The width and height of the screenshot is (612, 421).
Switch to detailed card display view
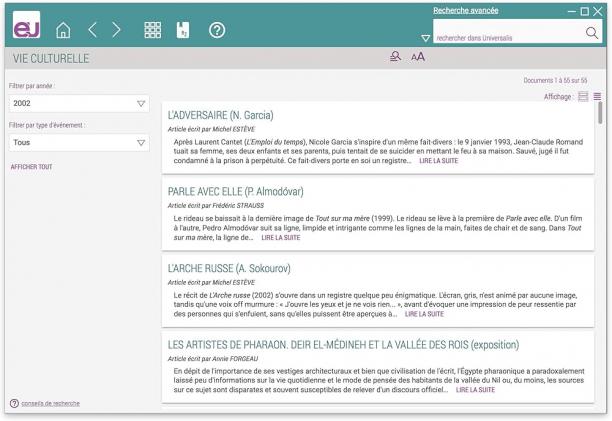(x=583, y=96)
